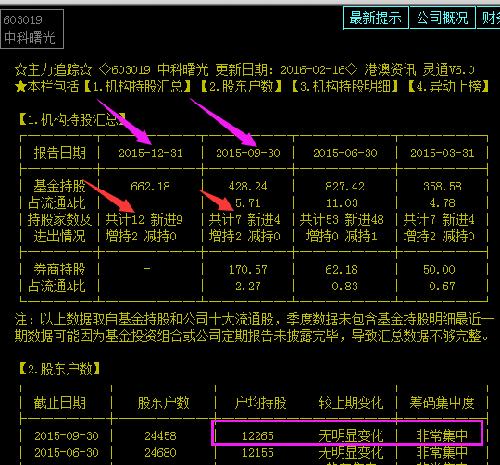Jump to 【4.异动上榜】 section link

(x=448, y=86)
